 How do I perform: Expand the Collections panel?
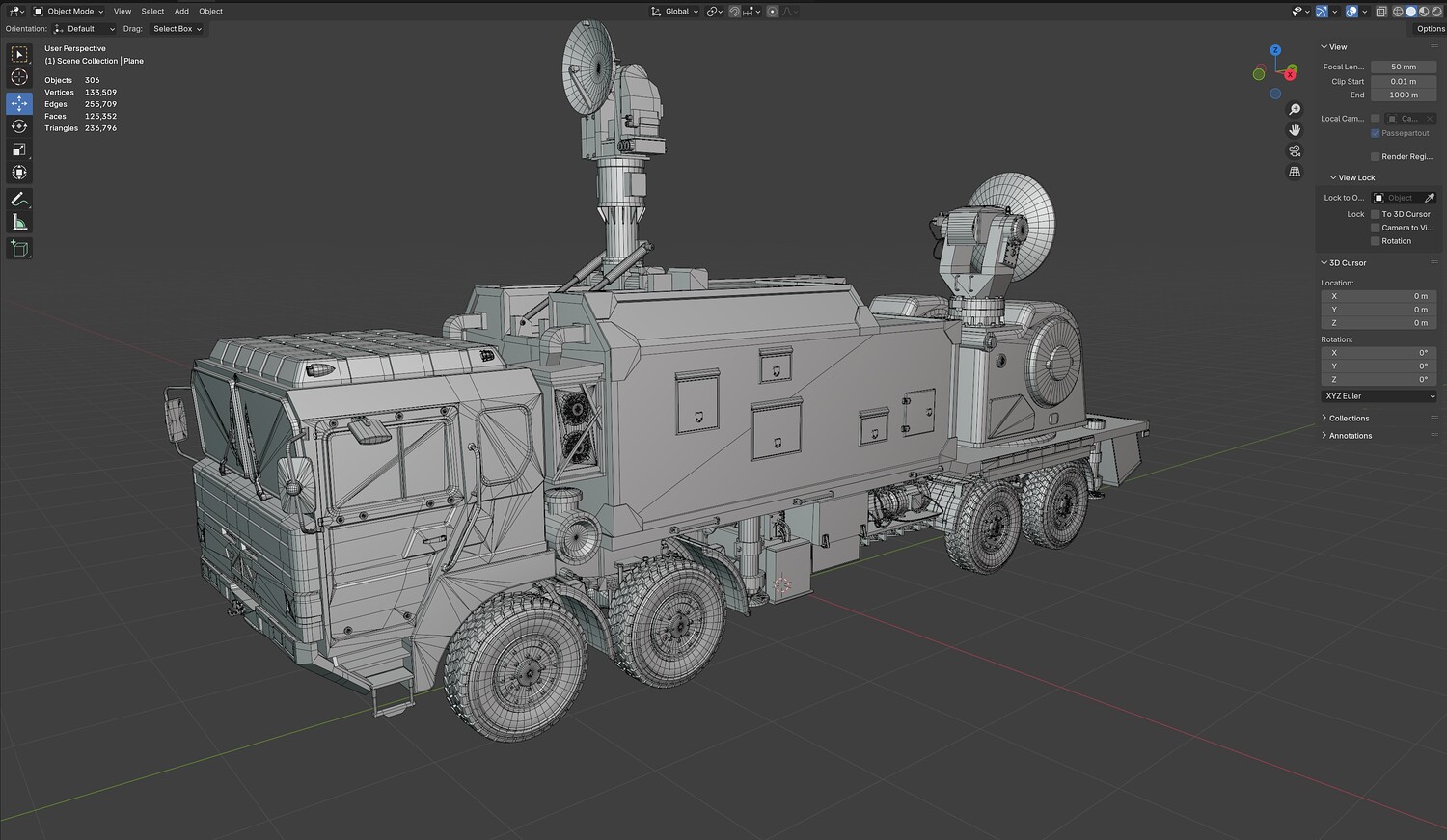click(x=1346, y=419)
